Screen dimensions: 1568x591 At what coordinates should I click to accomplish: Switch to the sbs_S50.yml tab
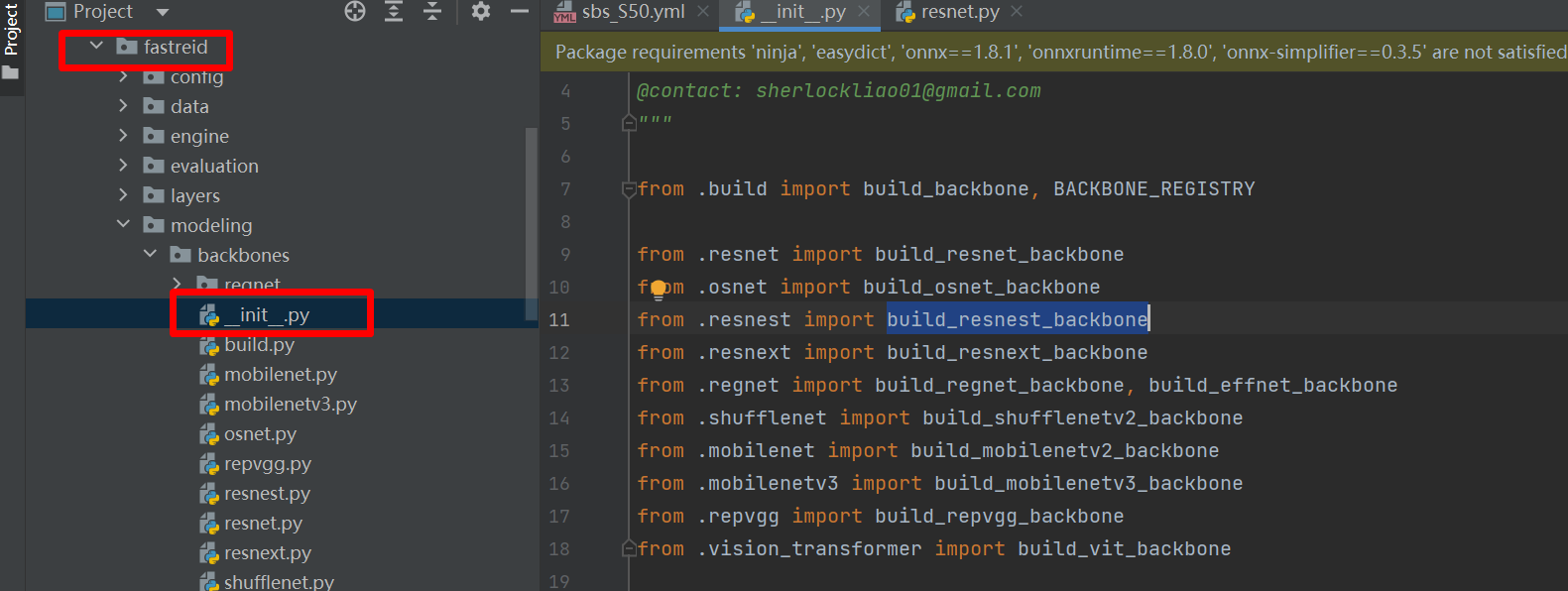(634, 12)
